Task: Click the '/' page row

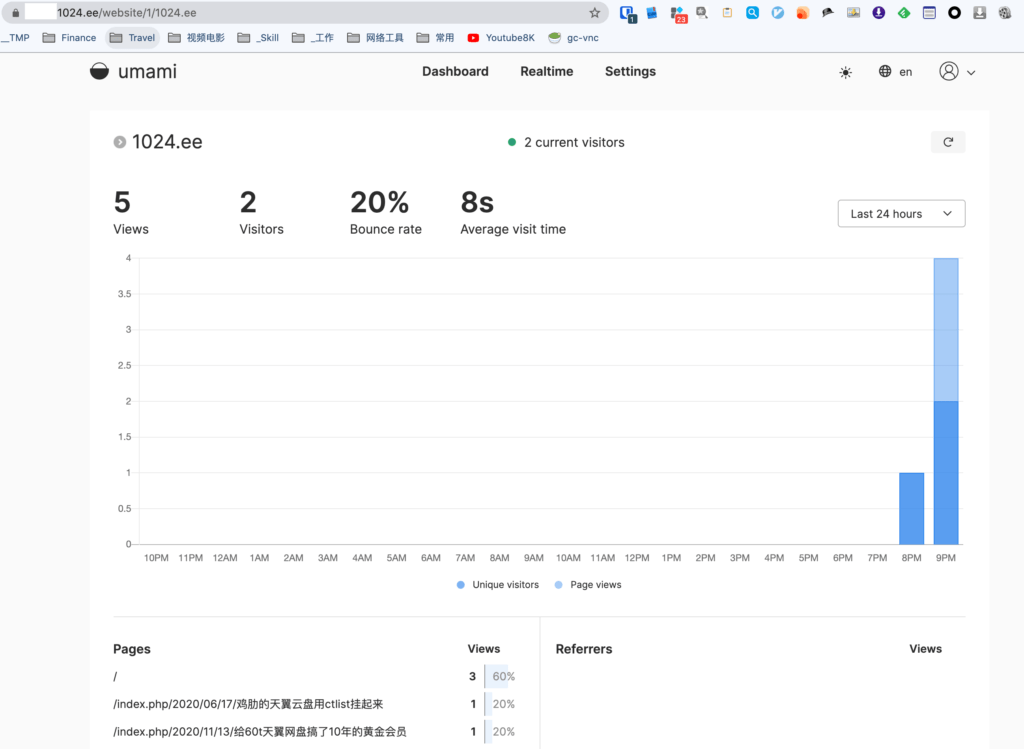Action: tap(315, 677)
